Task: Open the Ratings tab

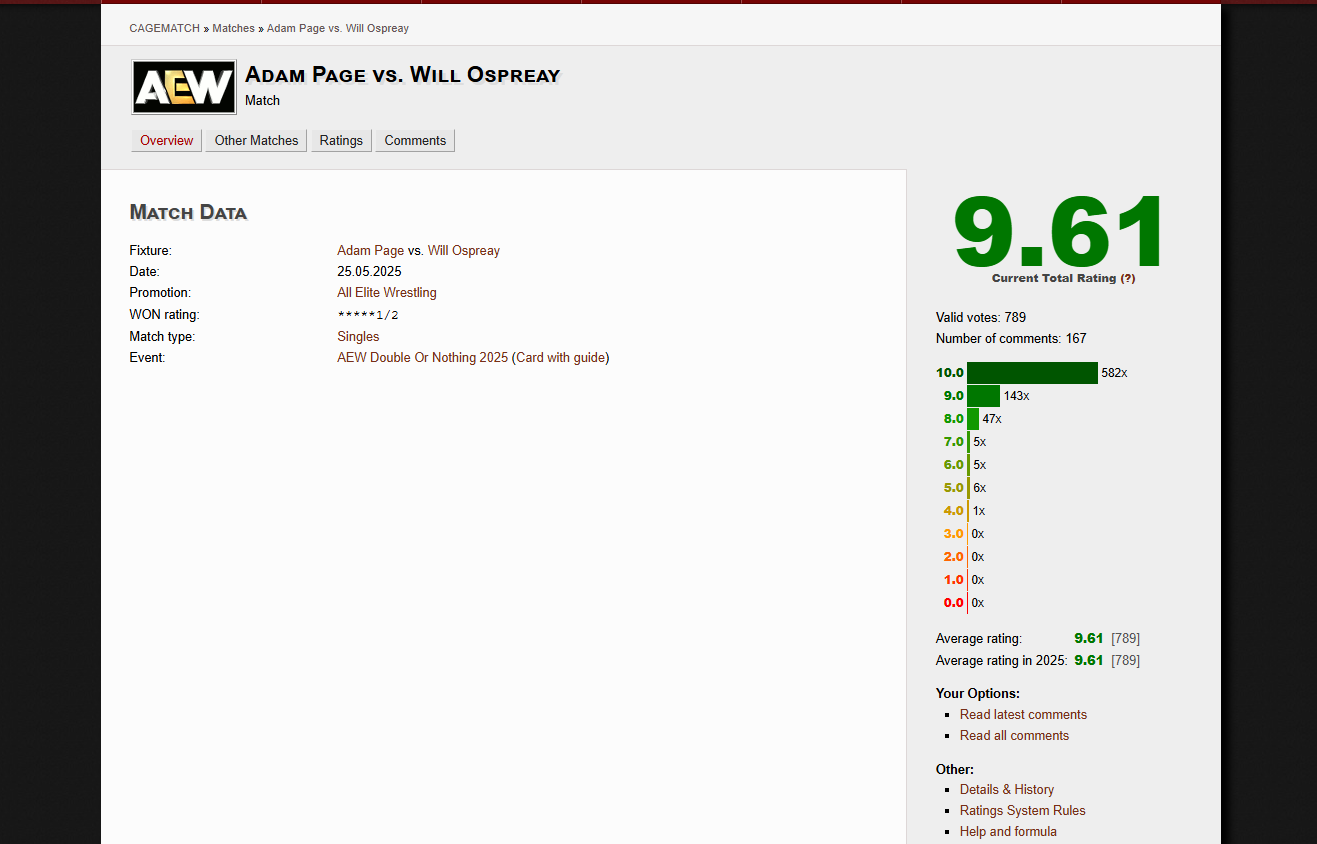Action: tap(341, 140)
